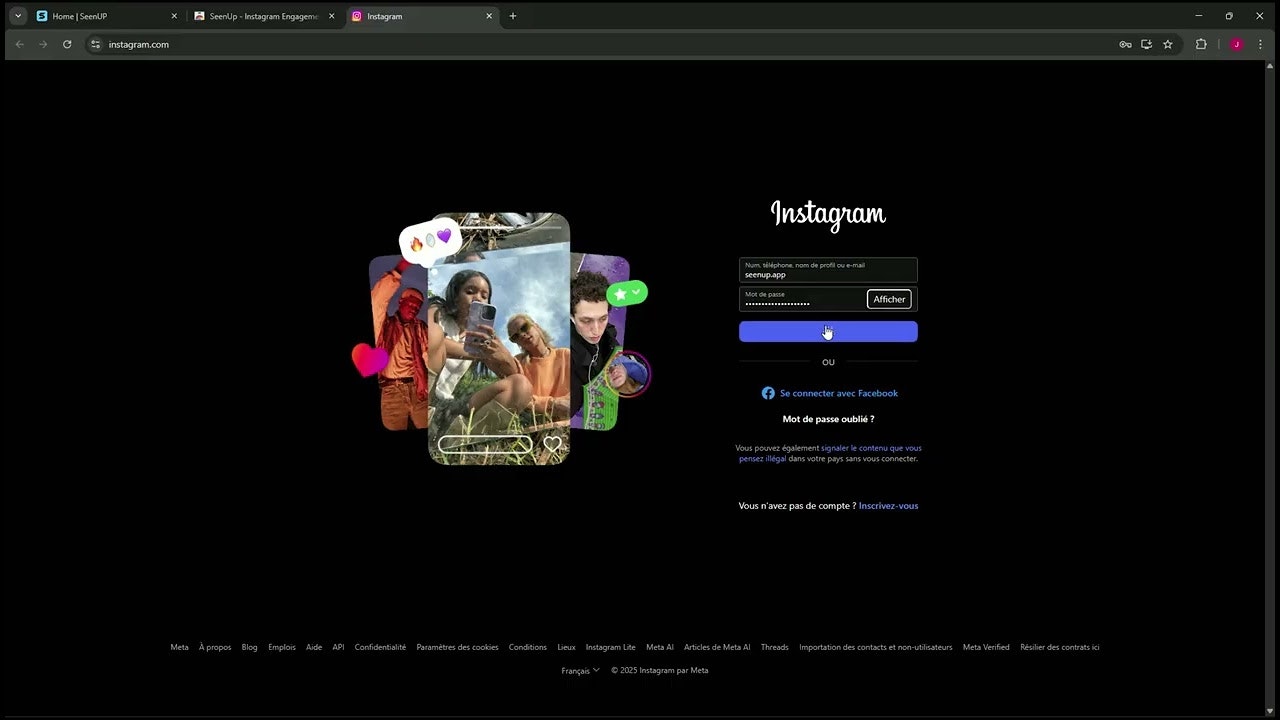1280x720 pixels.
Task: Switch to the SeenUp - Instagram Engagement tab
Action: (265, 16)
